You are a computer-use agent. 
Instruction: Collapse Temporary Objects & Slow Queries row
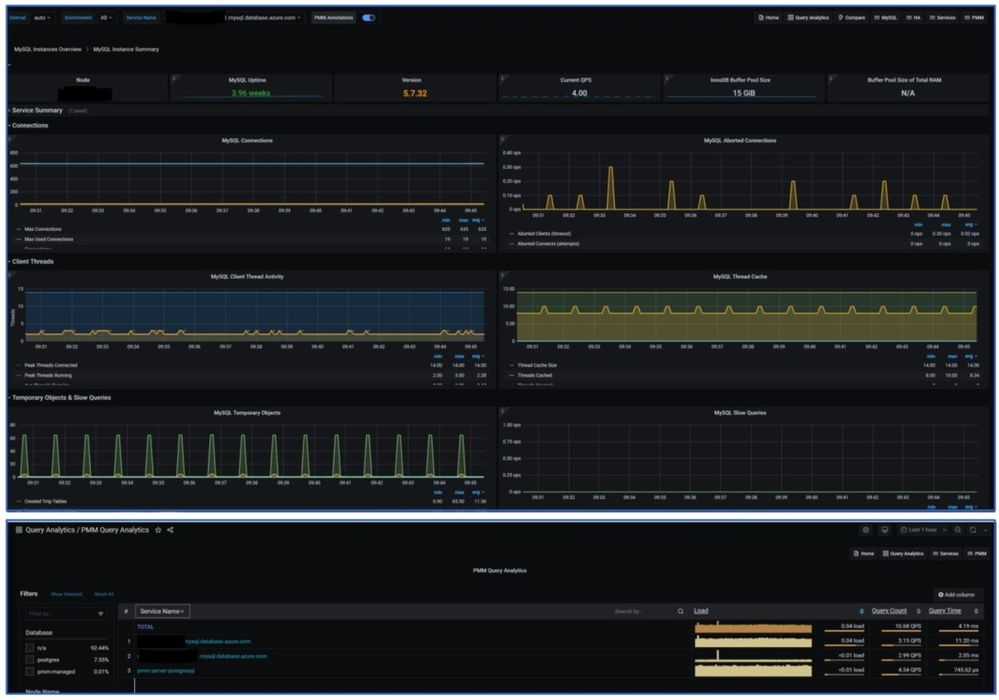(x=61, y=398)
